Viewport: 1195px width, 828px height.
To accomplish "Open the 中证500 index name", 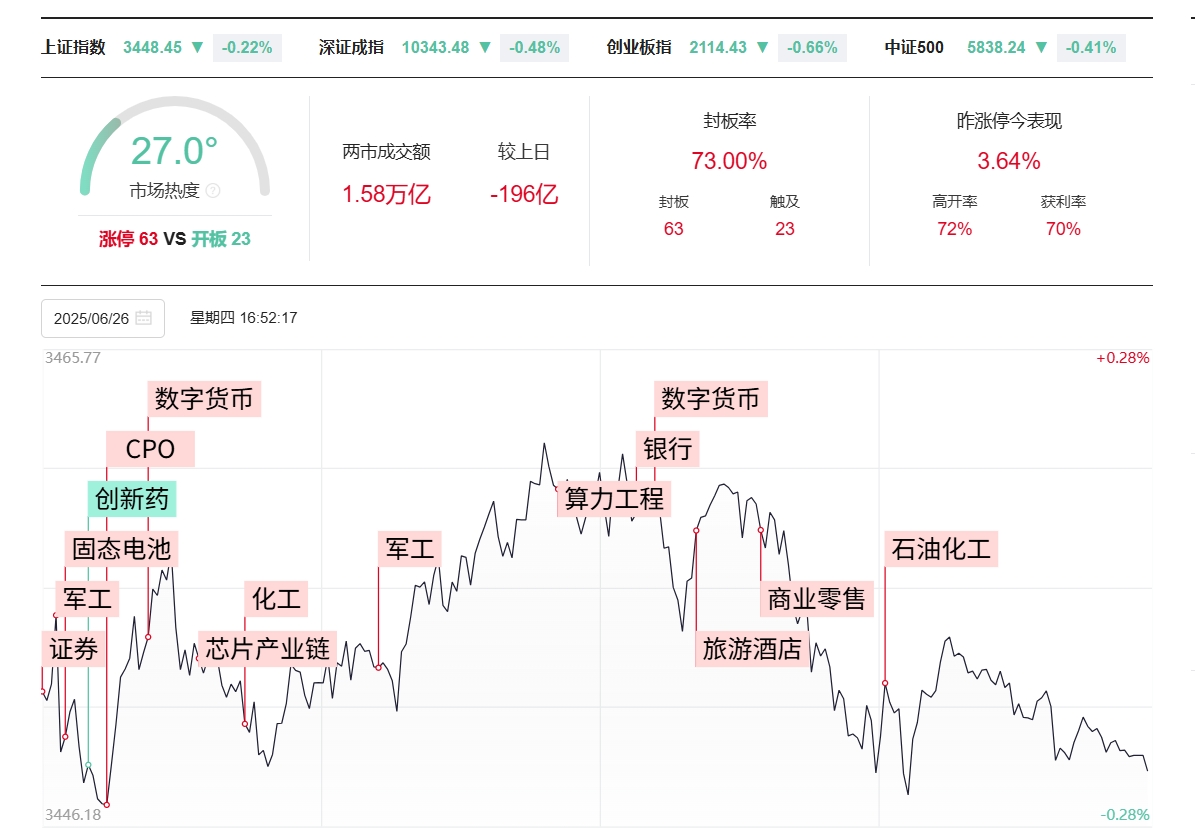I will click(914, 47).
